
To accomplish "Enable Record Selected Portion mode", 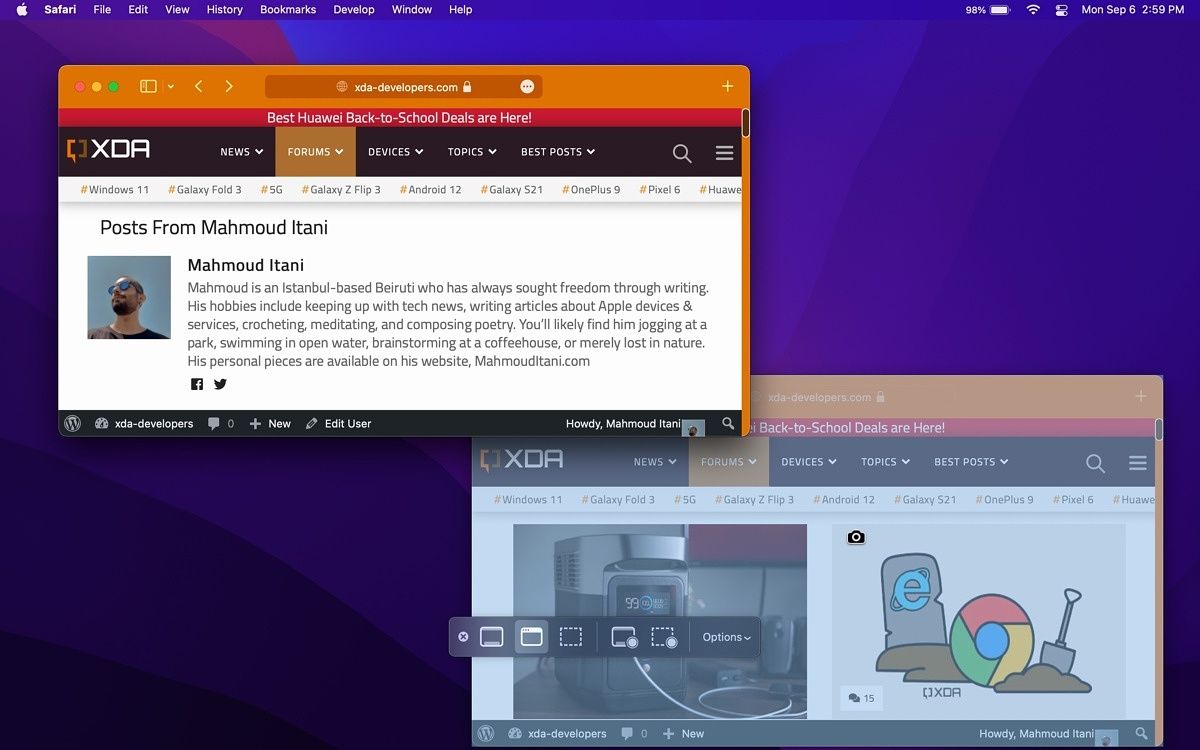I will click(664, 637).
